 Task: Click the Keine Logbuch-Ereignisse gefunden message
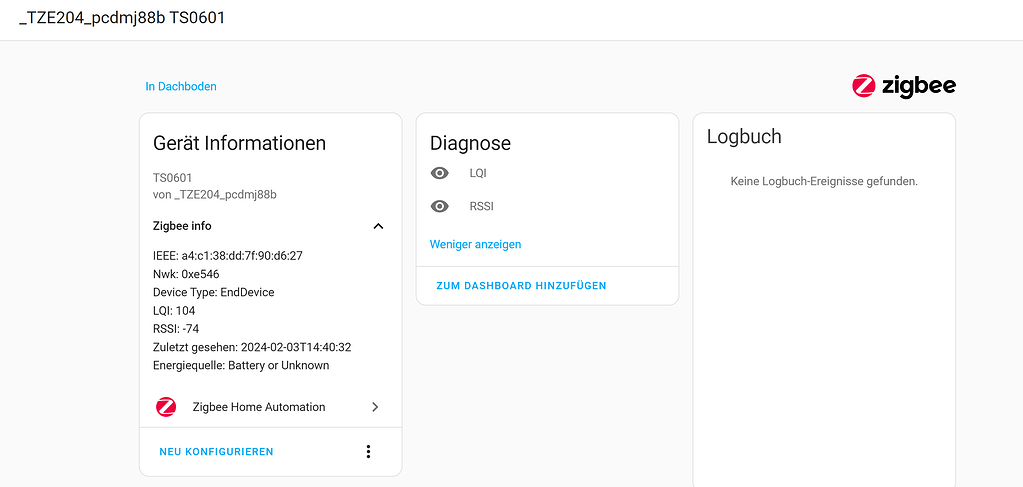pos(824,181)
